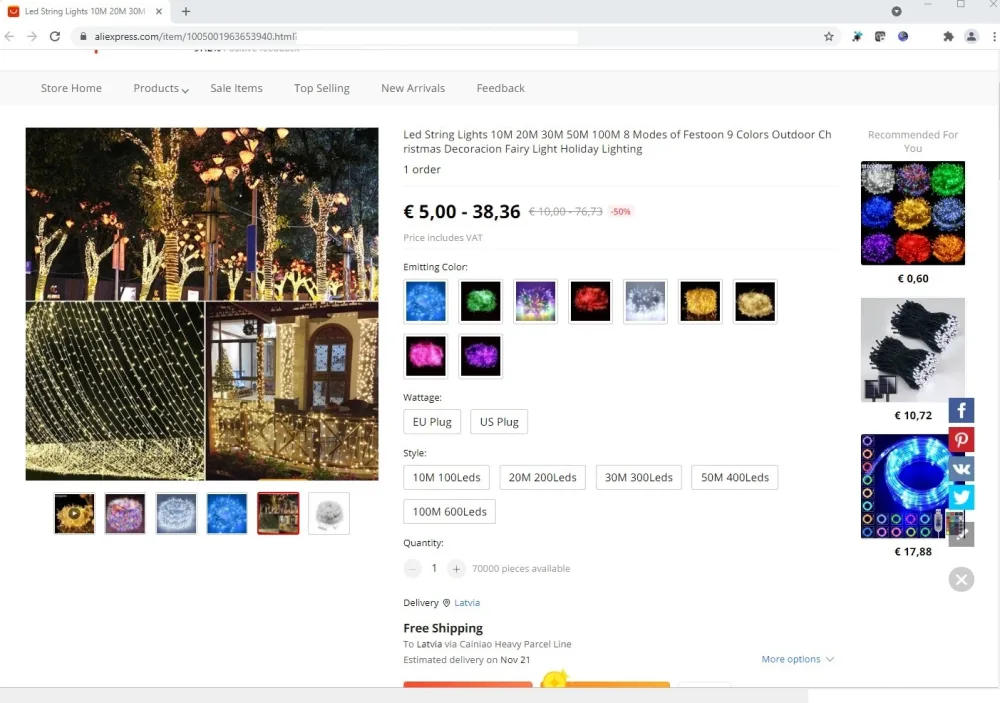This screenshot has width=1000, height=703.
Task: Open the recommended item priced € 0,60
Action: 913,213
